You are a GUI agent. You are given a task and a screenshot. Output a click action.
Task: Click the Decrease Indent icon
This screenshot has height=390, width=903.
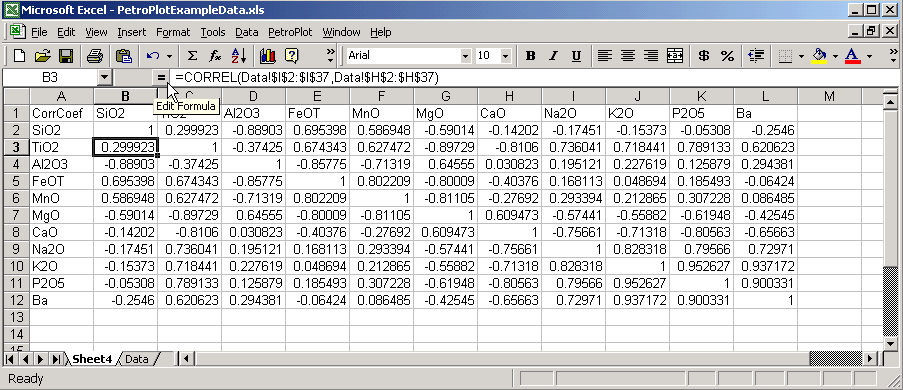click(756, 56)
